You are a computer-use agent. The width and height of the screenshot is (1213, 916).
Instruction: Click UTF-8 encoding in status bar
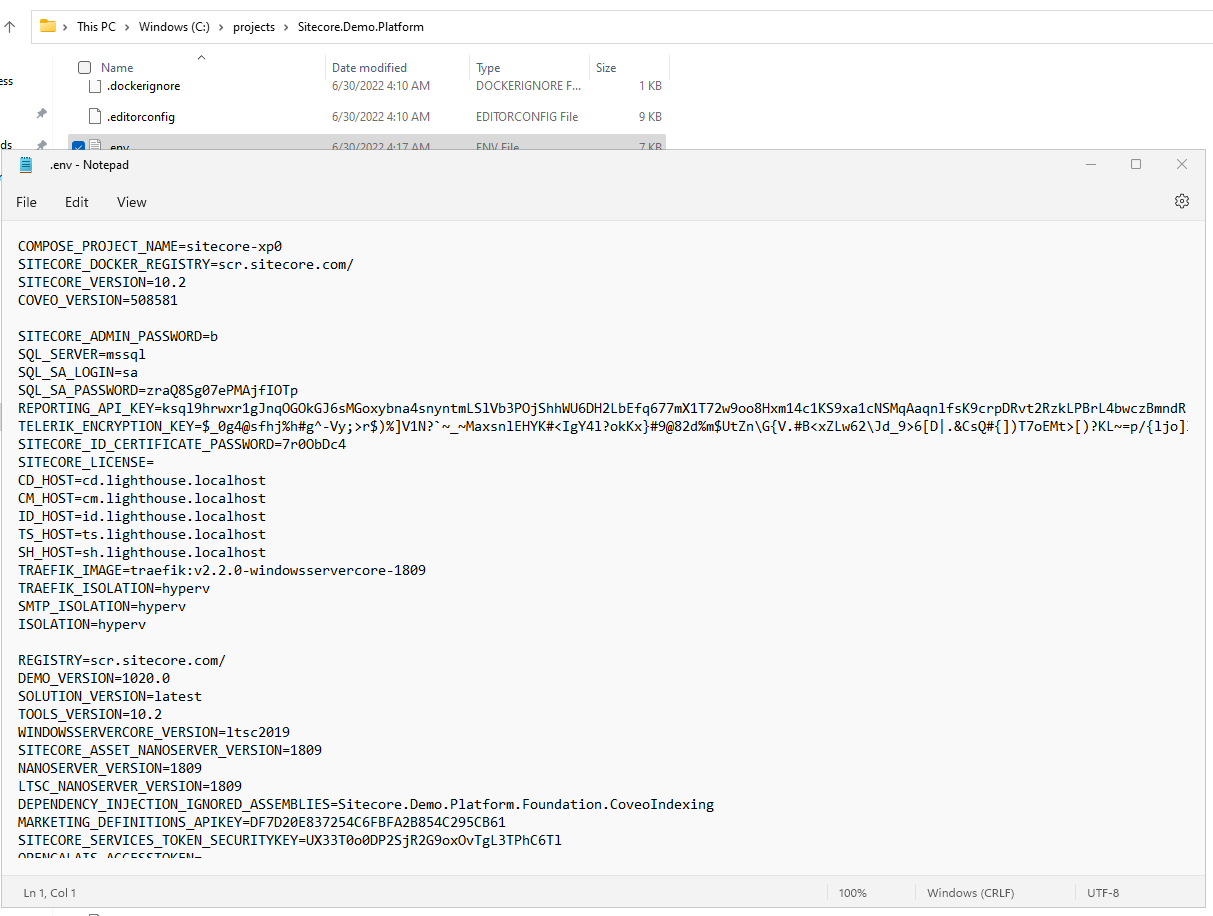pos(1103,892)
